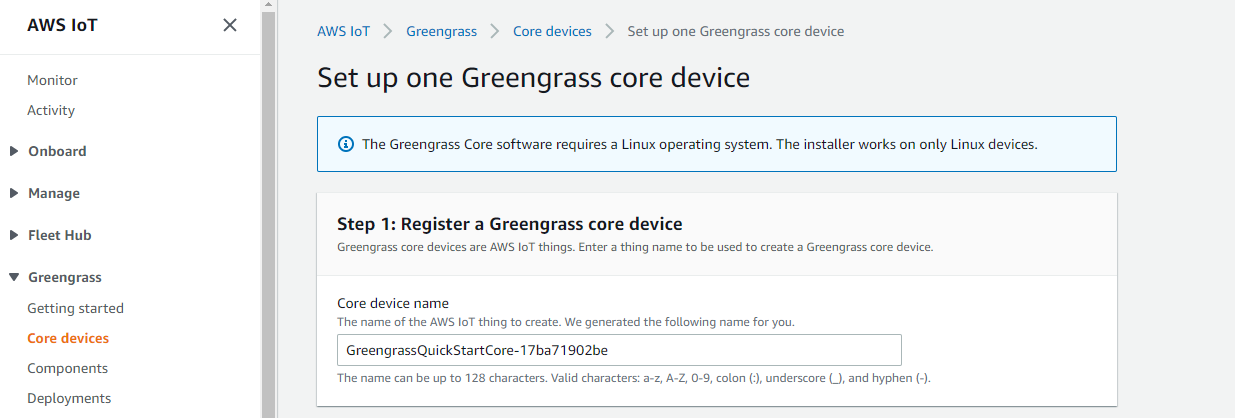1235x418 pixels.
Task: Close the AWS IoT sidebar panel
Action: coord(230,25)
